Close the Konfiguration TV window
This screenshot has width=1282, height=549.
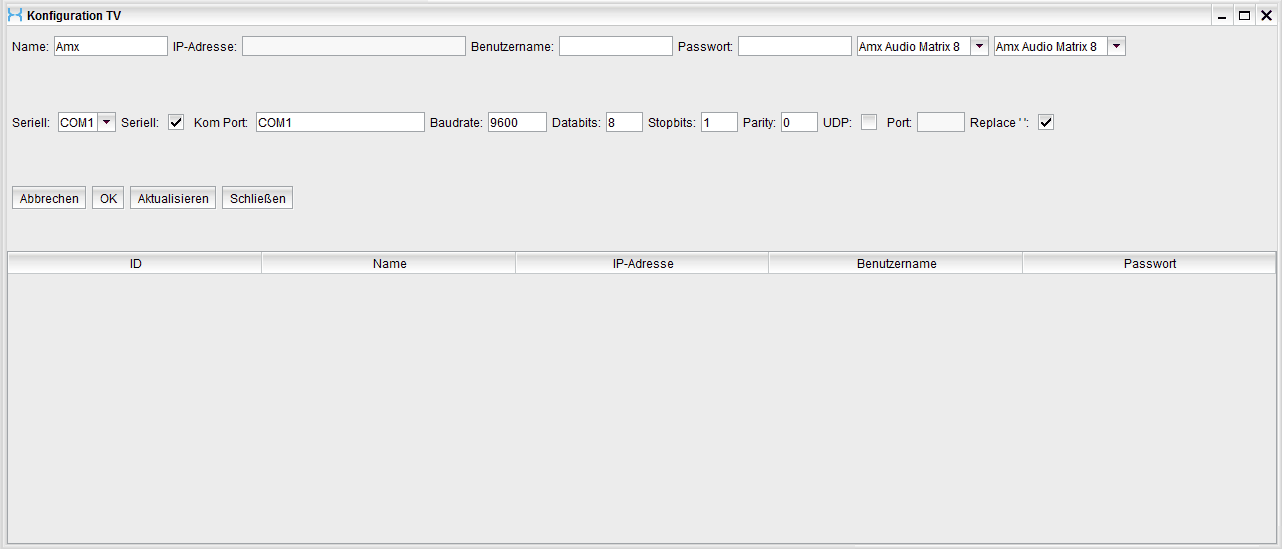point(1266,15)
